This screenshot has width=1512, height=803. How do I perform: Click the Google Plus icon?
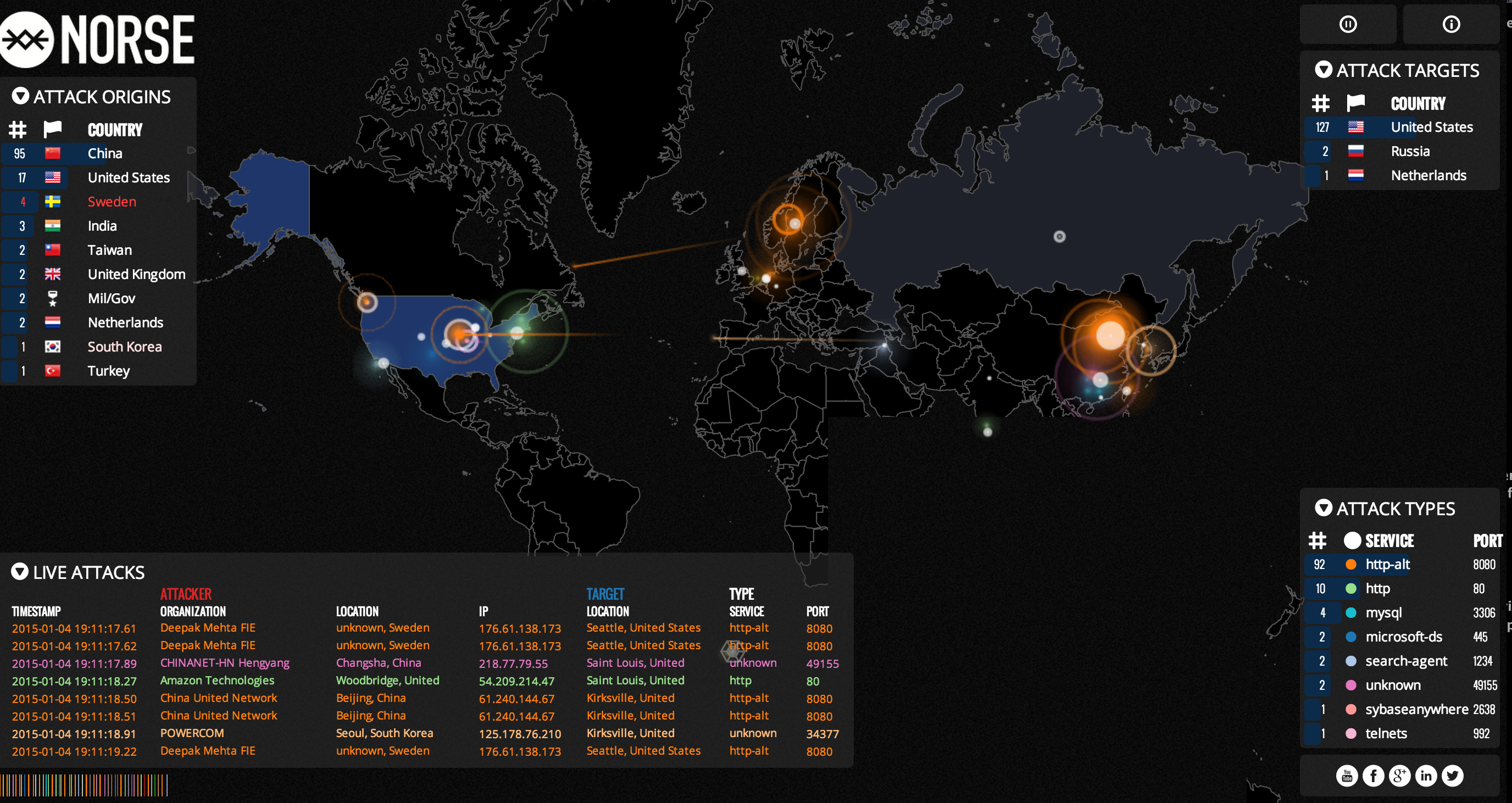(x=1399, y=776)
